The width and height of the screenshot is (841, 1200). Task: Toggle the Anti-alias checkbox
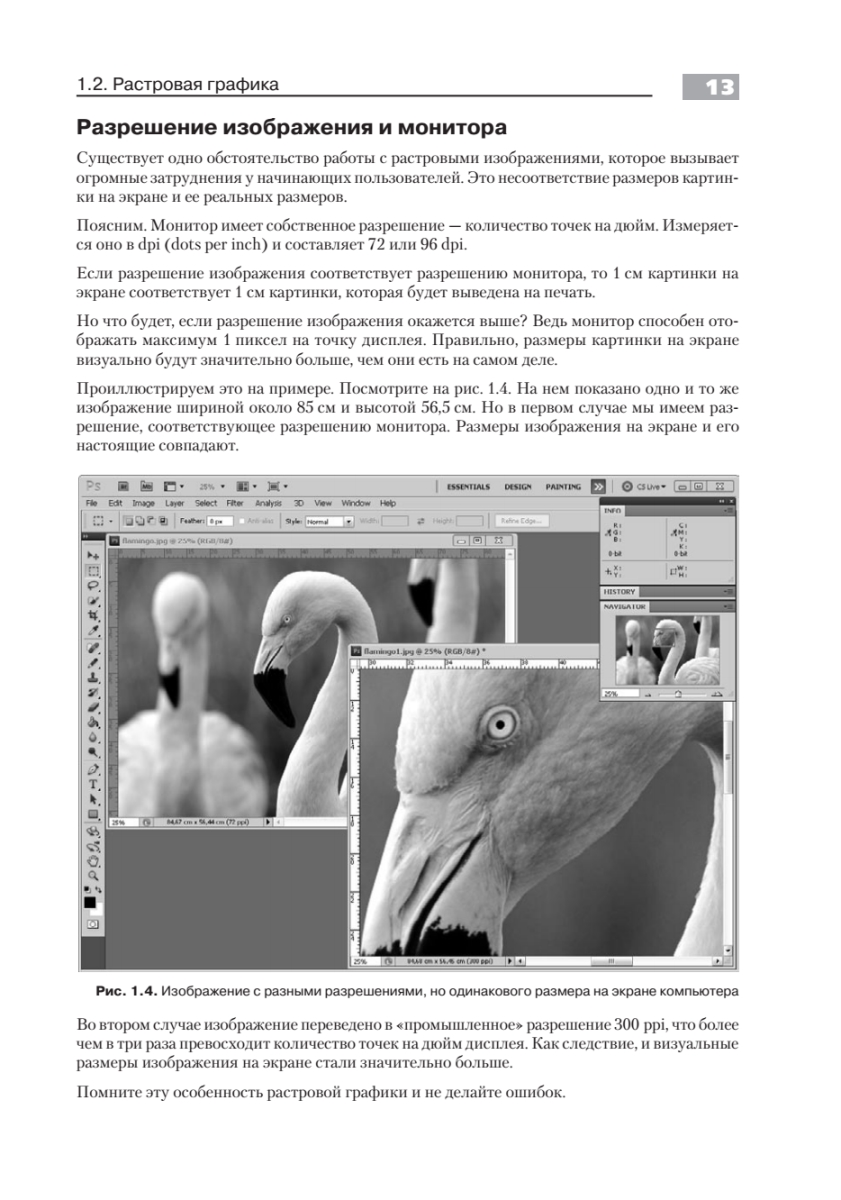[x=244, y=521]
